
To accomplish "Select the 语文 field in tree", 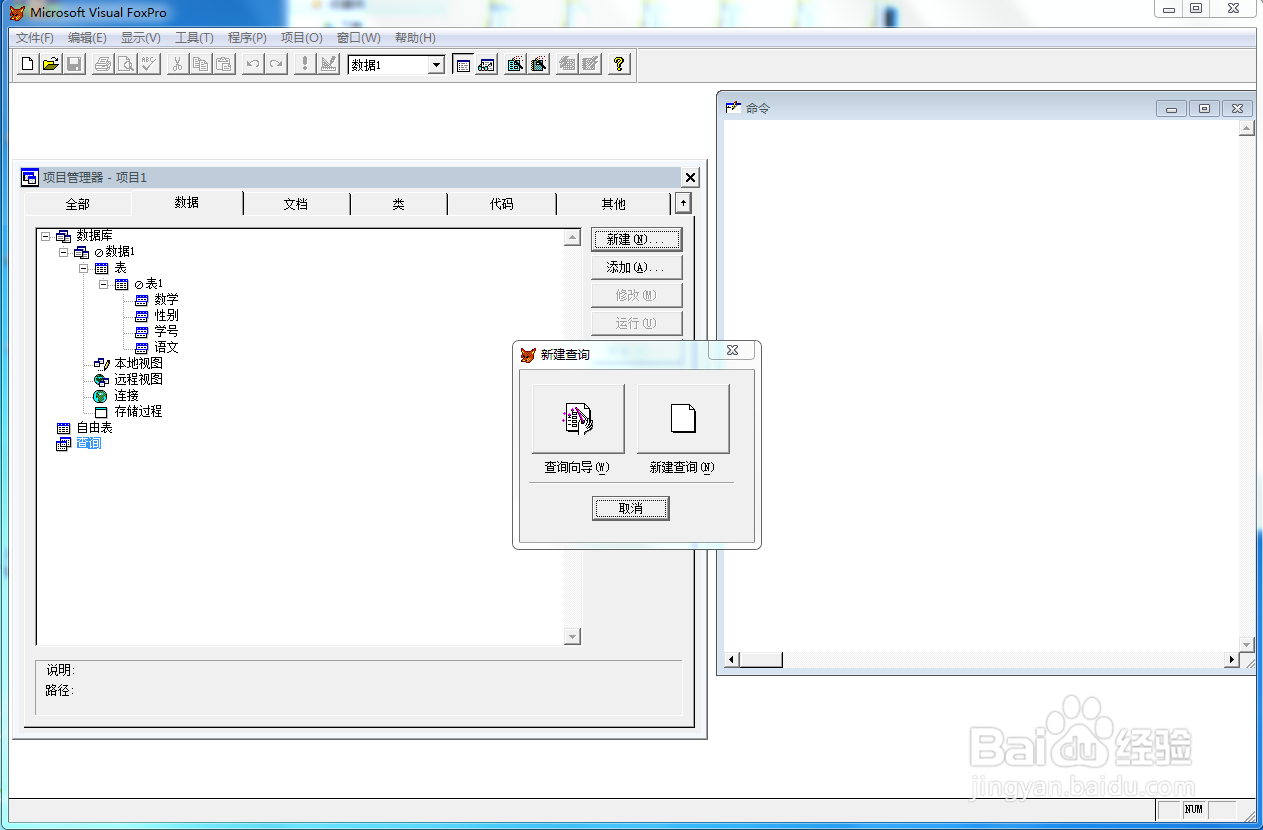I will 166,348.
